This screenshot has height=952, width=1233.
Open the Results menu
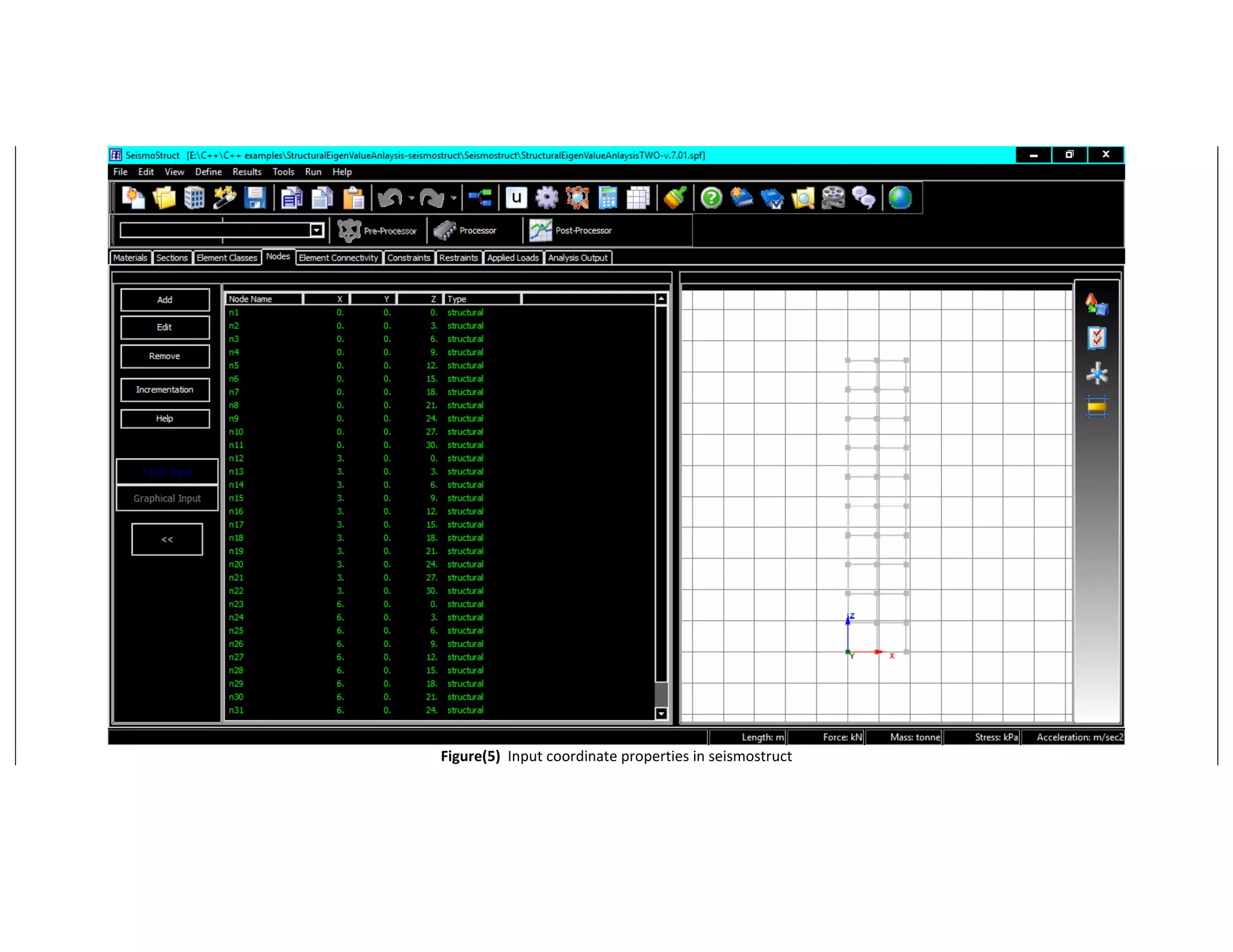[x=247, y=172]
